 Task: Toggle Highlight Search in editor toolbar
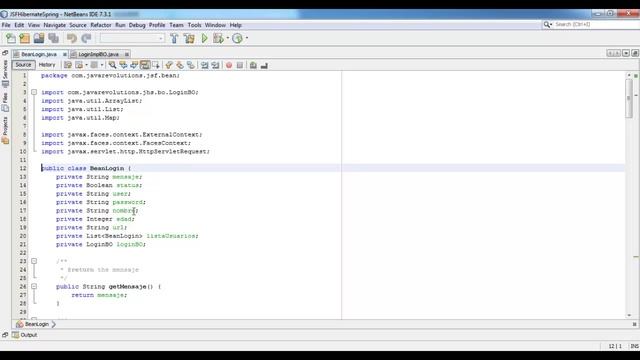(x=145, y=65)
